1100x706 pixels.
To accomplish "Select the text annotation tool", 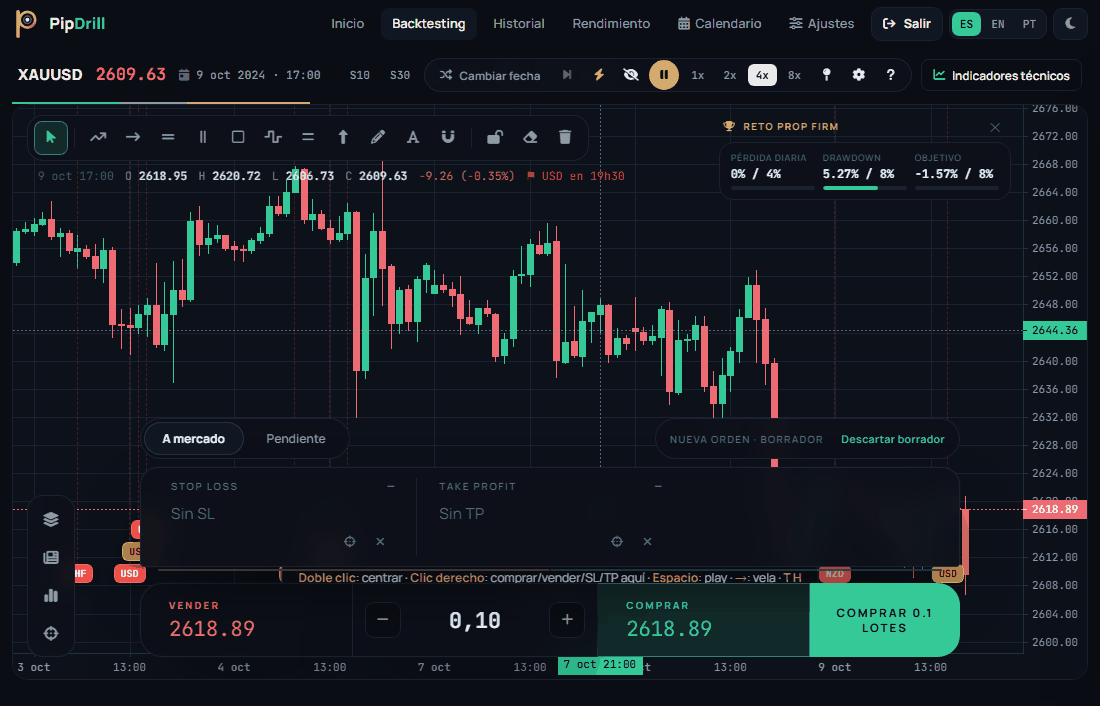I will 412,138.
